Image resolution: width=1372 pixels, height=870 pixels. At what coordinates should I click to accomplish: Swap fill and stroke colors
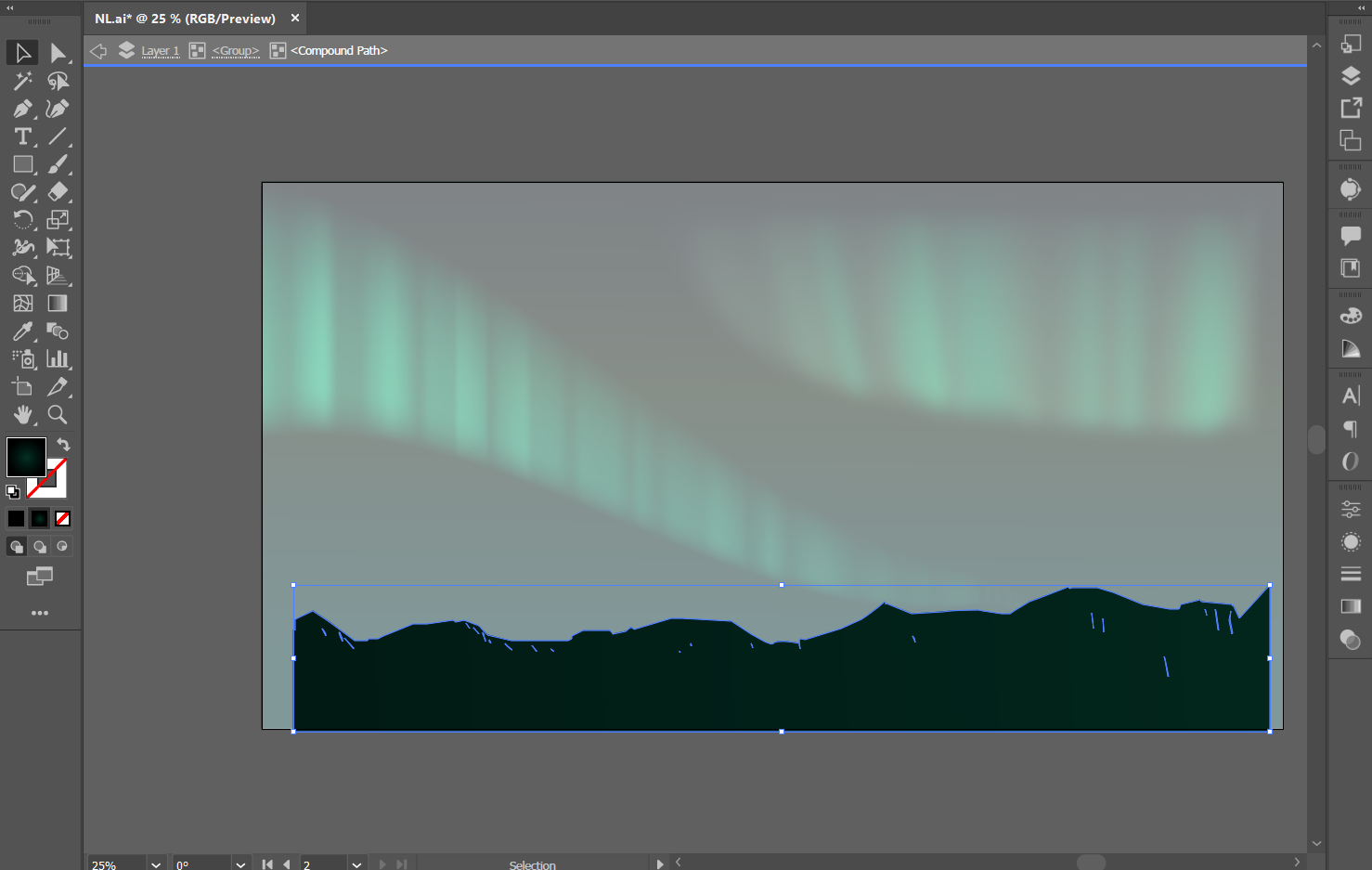pos(63,445)
